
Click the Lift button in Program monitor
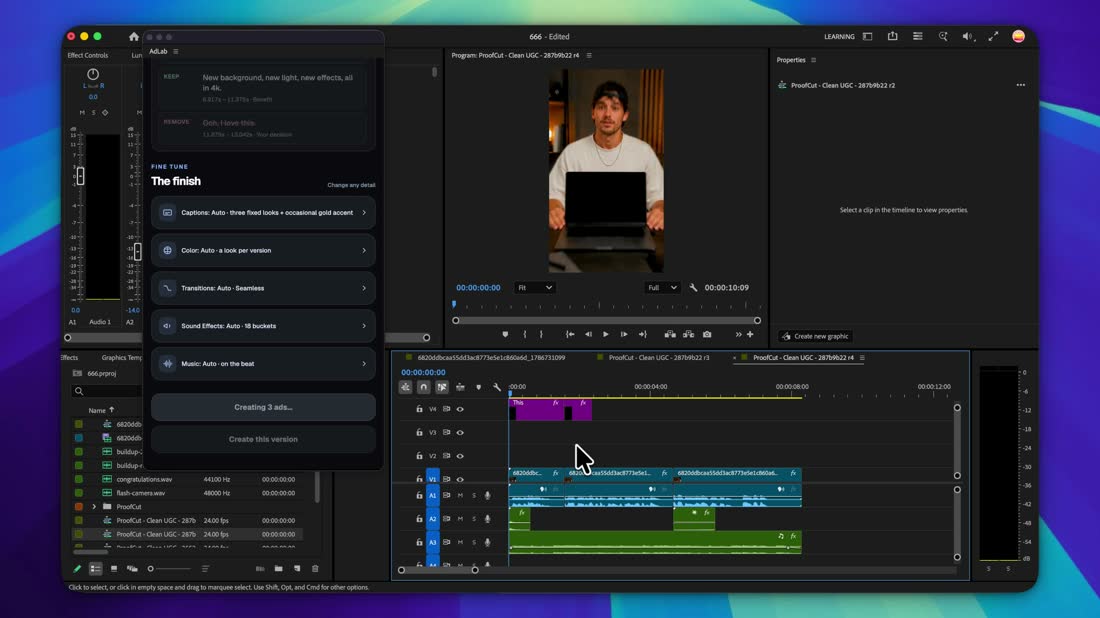point(670,335)
